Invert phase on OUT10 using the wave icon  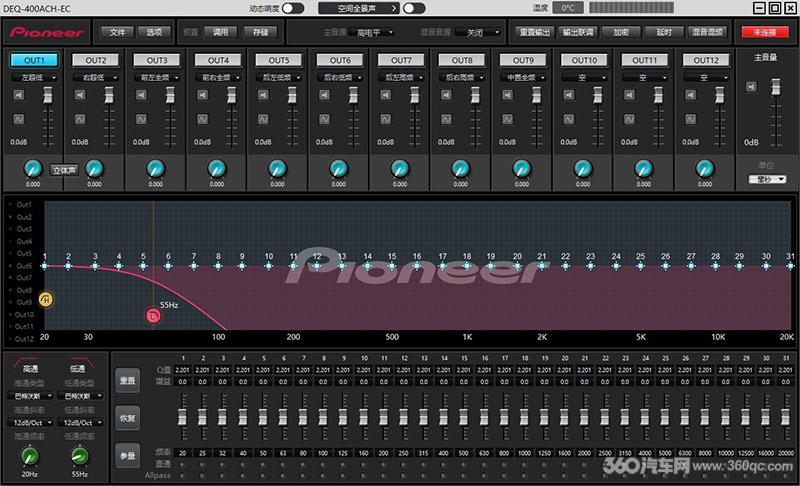[569, 119]
